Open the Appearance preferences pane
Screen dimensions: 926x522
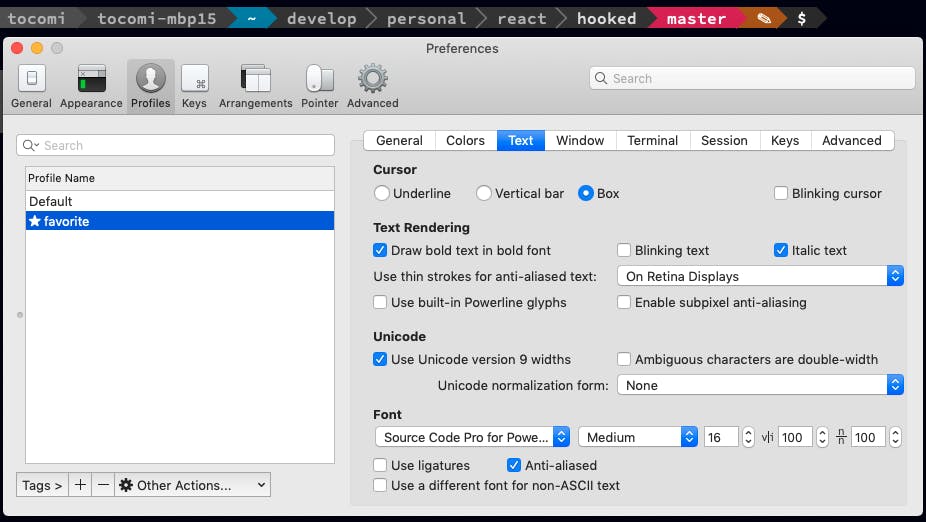click(x=92, y=86)
